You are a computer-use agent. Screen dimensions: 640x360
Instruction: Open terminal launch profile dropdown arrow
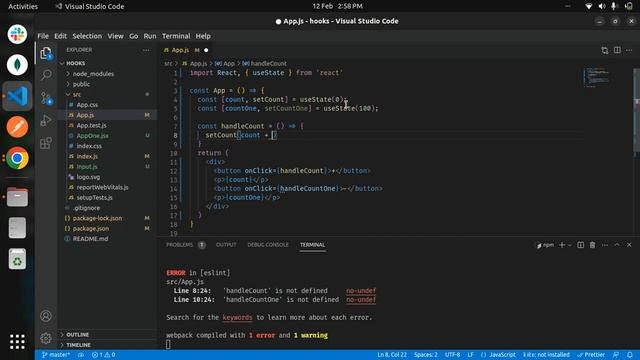[x=570, y=245]
